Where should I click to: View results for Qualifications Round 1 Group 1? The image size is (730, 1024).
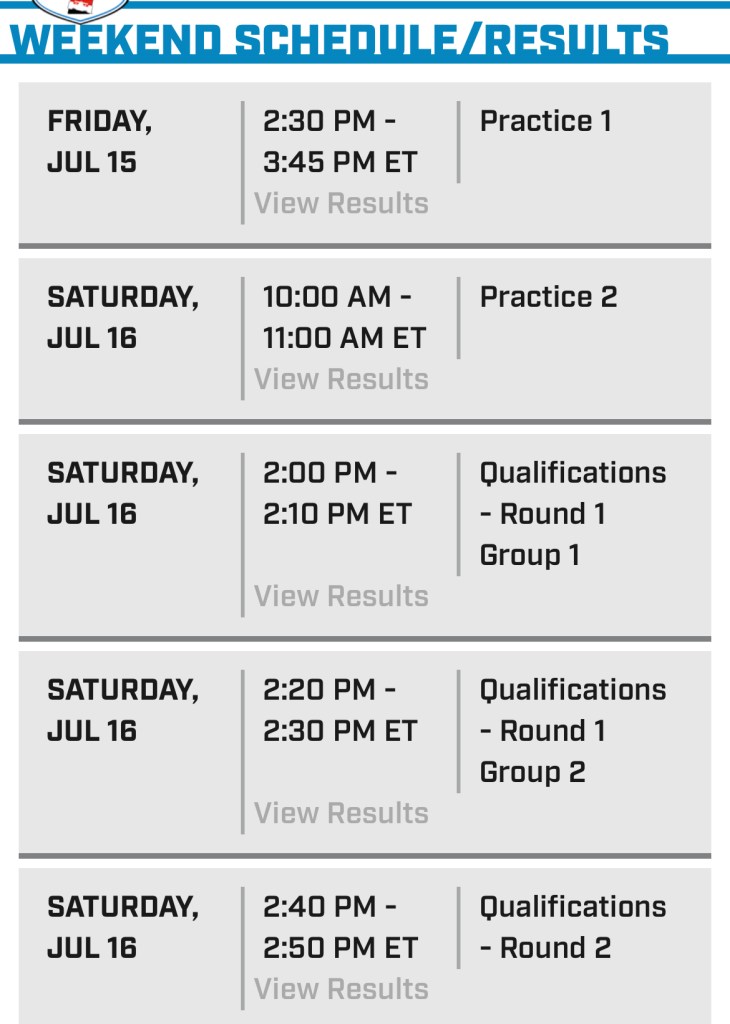(341, 596)
